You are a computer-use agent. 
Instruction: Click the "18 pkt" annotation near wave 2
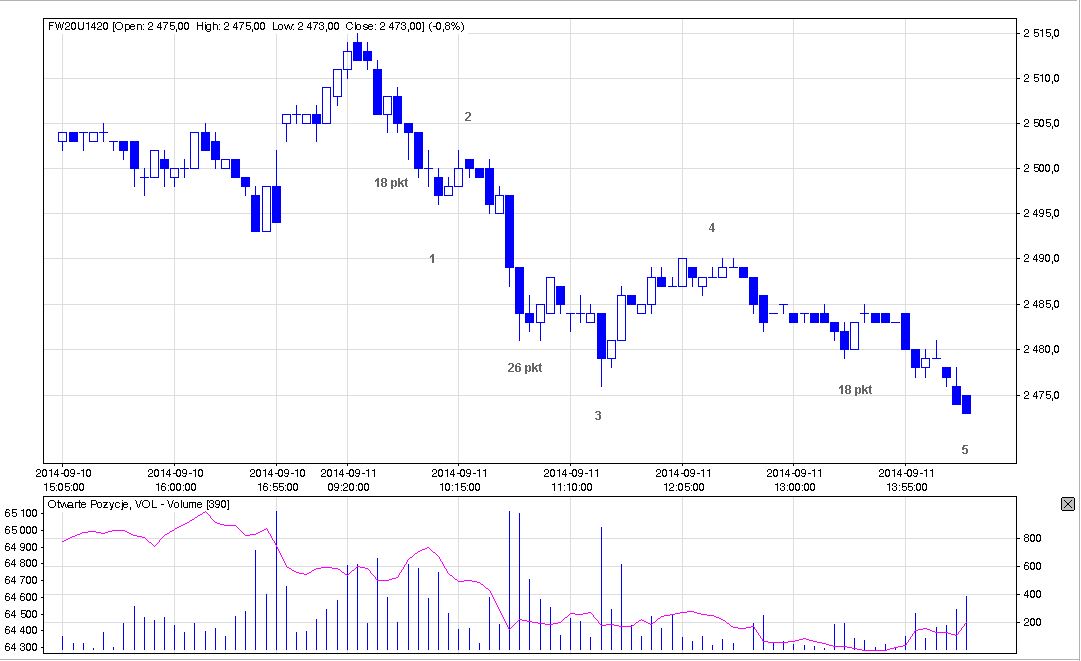click(x=391, y=183)
